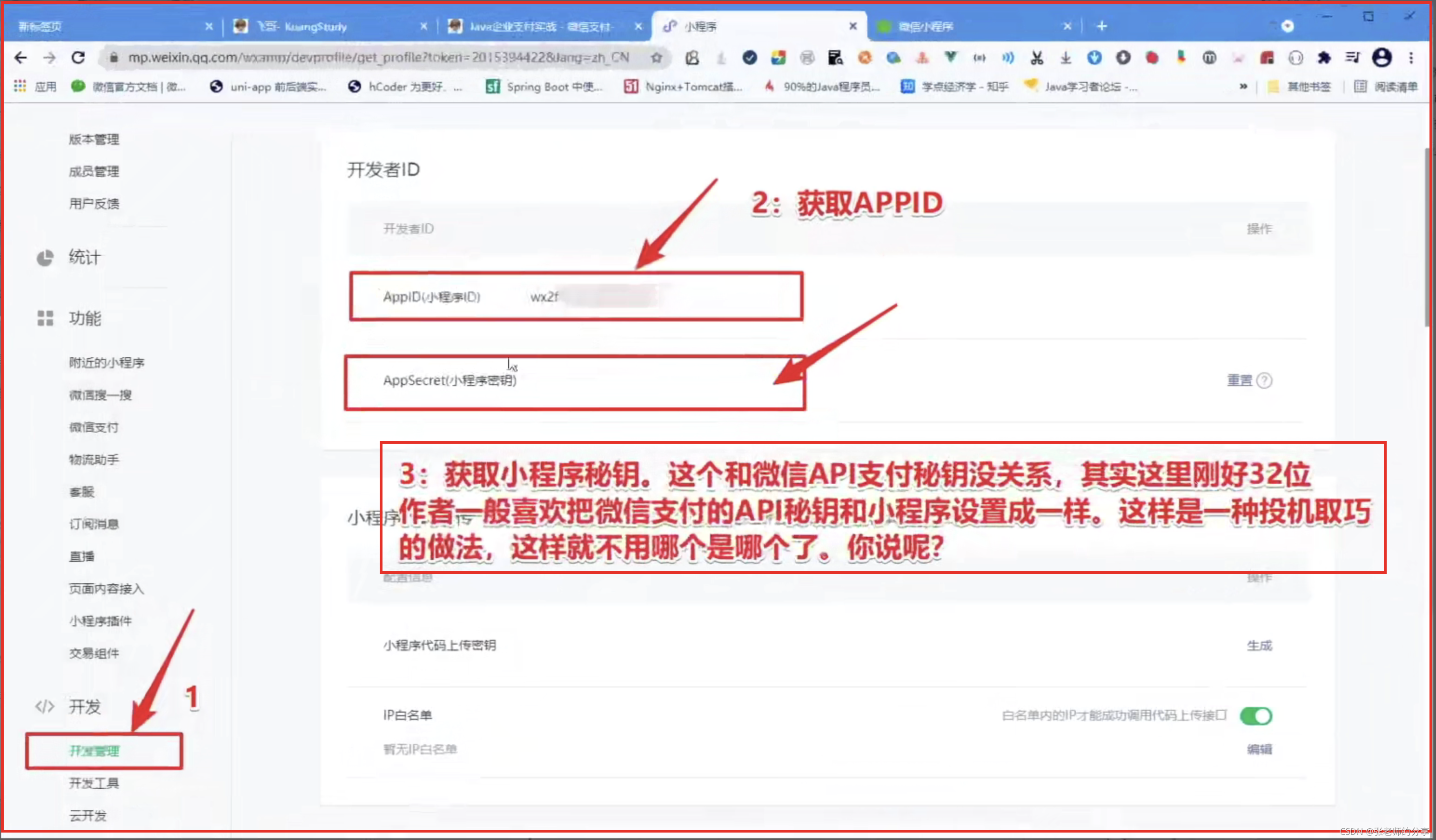This screenshot has height=840, width=1436.
Task: Click the back navigation arrow
Action: click(20, 58)
